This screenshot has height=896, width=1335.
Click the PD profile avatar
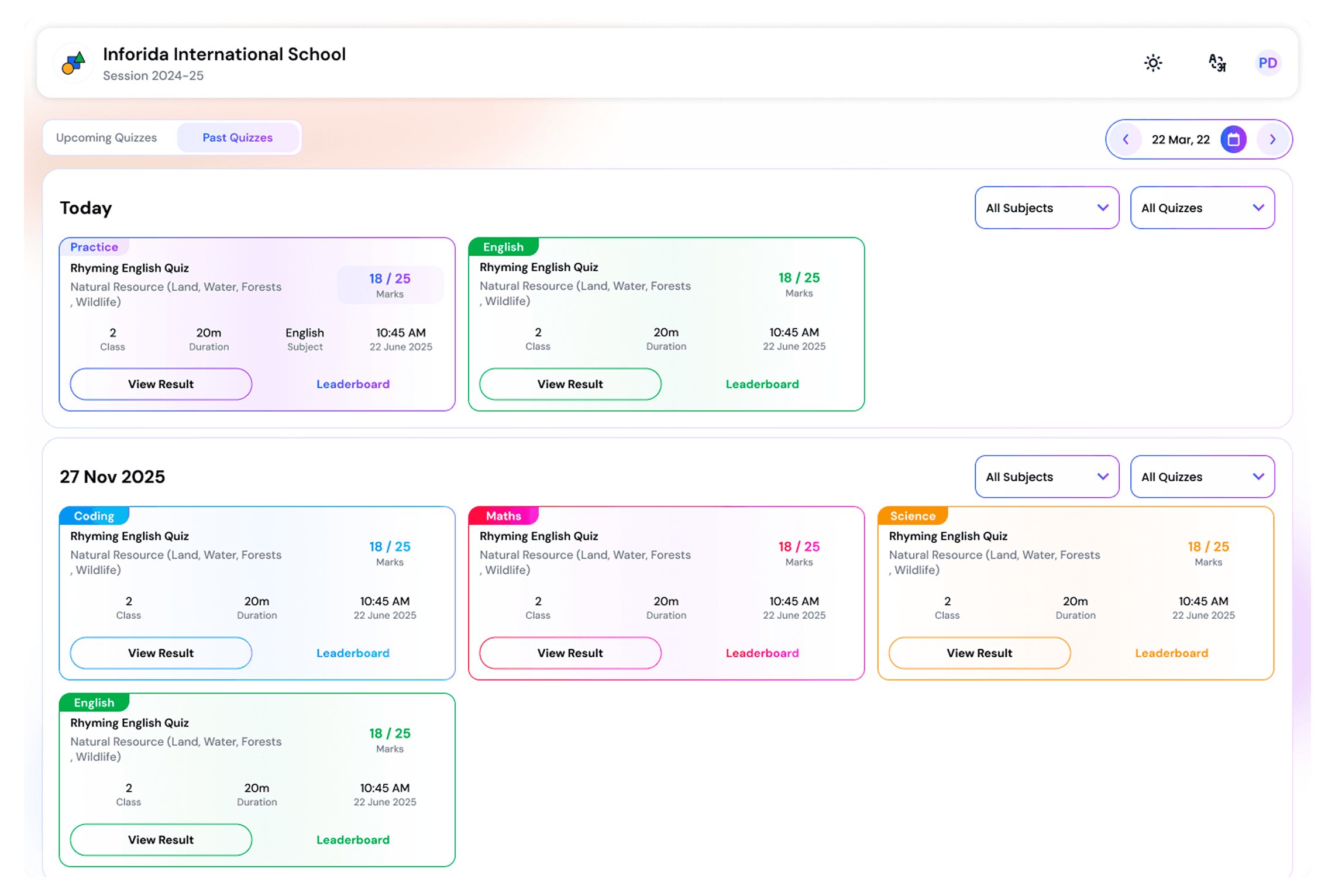1267,63
